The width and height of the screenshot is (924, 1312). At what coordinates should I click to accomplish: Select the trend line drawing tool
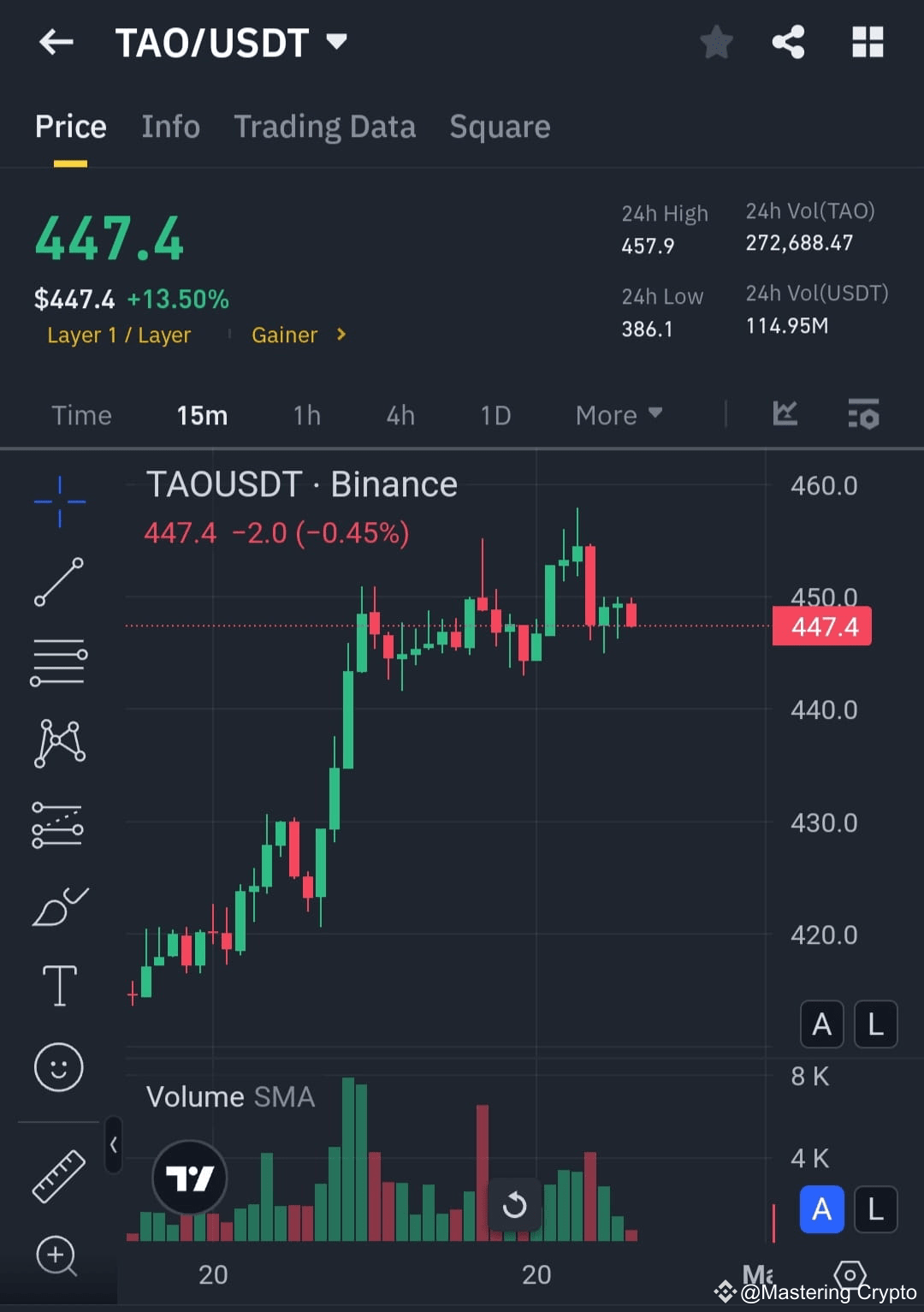(60, 582)
